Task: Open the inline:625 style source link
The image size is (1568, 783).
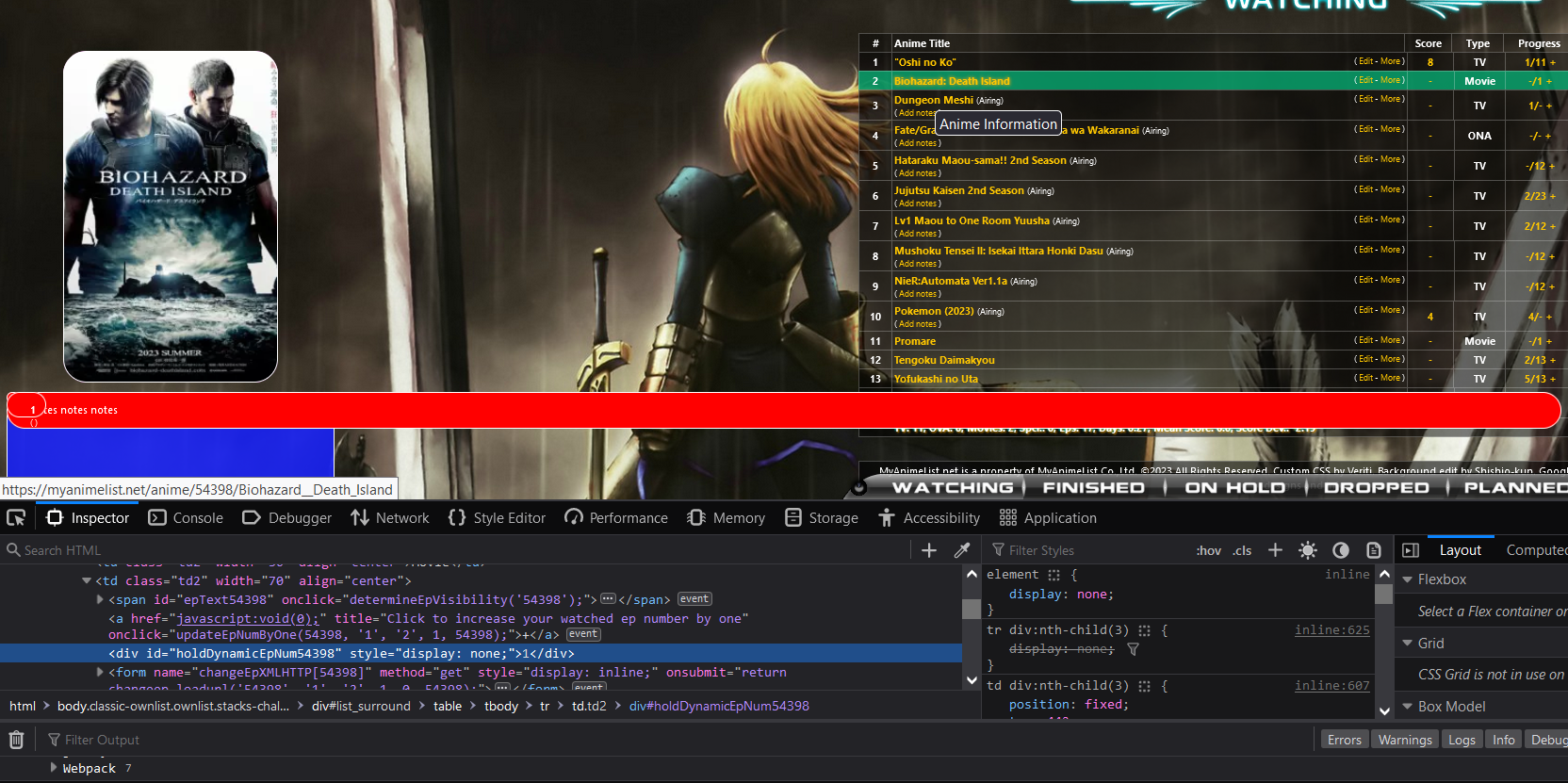Action: (1331, 629)
